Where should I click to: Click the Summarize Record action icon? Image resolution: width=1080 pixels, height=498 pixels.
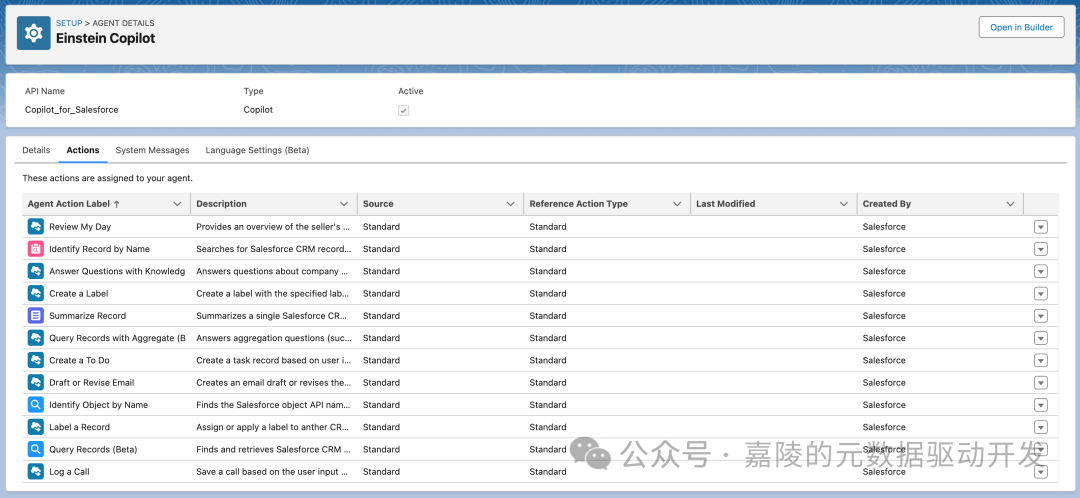(x=36, y=315)
